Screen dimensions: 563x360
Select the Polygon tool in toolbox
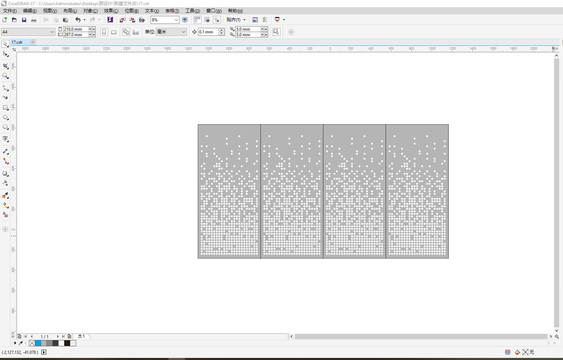(x=5, y=127)
